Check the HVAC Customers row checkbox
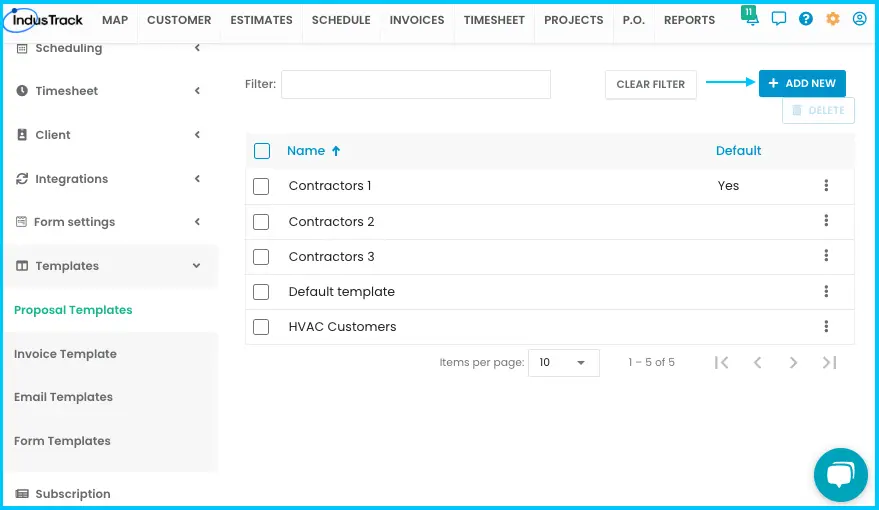The height and width of the screenshot is (510, 879). [x=261, y=327]
